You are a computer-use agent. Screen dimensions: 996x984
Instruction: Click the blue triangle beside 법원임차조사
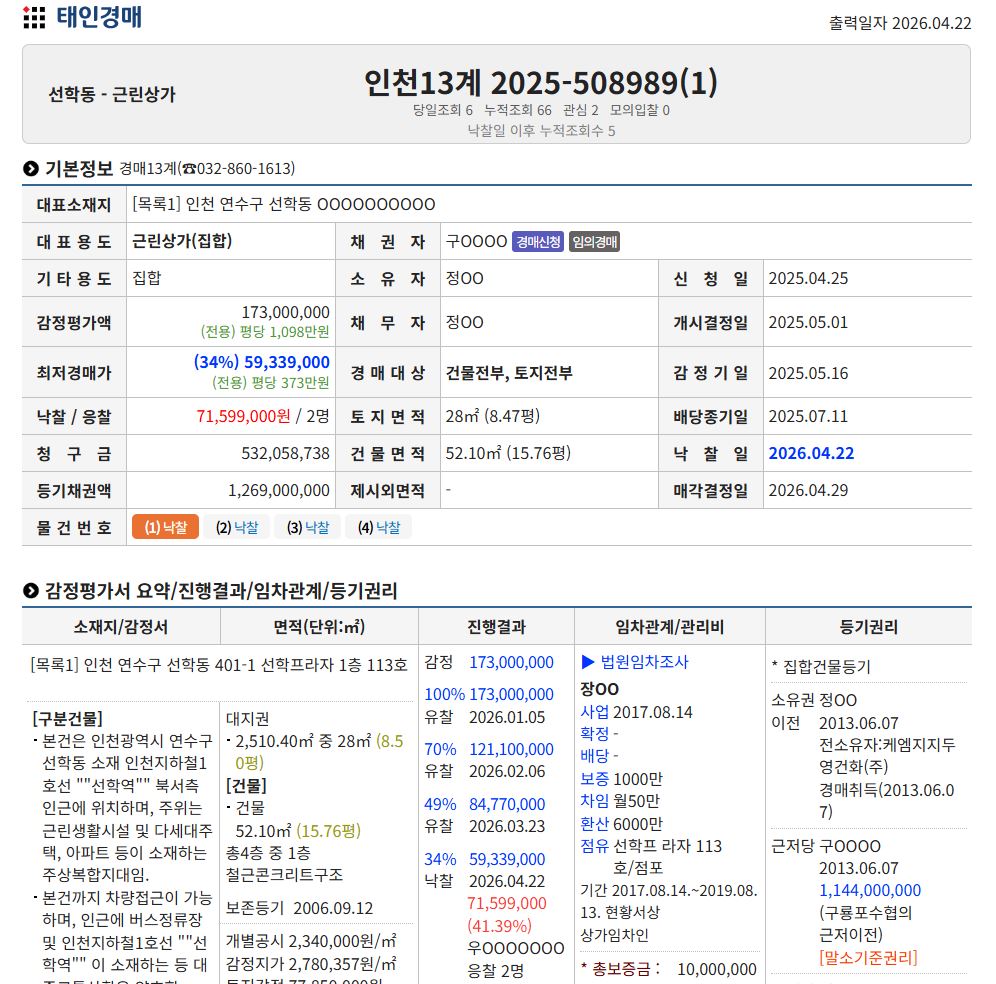pos(588,662)
